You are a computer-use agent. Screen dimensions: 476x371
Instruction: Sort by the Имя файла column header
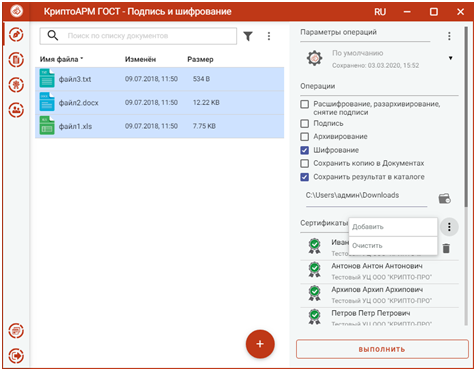[x=61, y=59]
